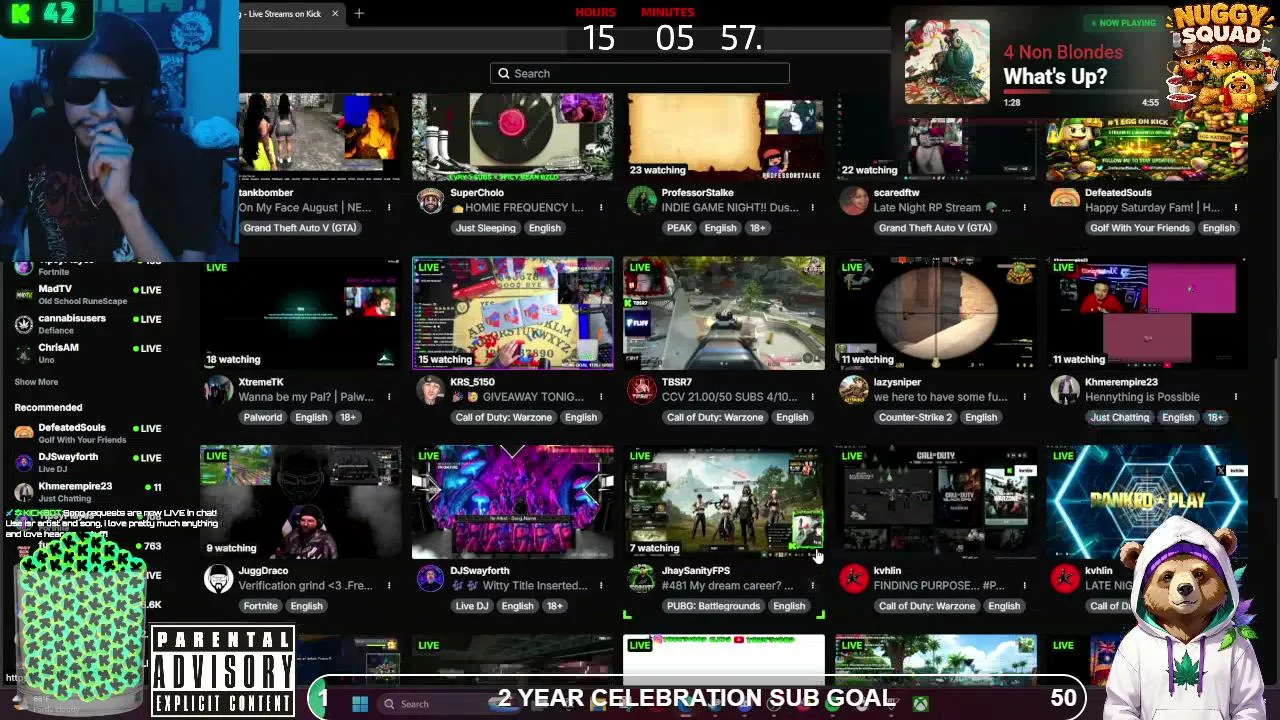The width and height of the screenshot is (1280, 720).
Task: Open JhaySanityFPS's PUBG stream thumbnail
Action: point(724,502)
